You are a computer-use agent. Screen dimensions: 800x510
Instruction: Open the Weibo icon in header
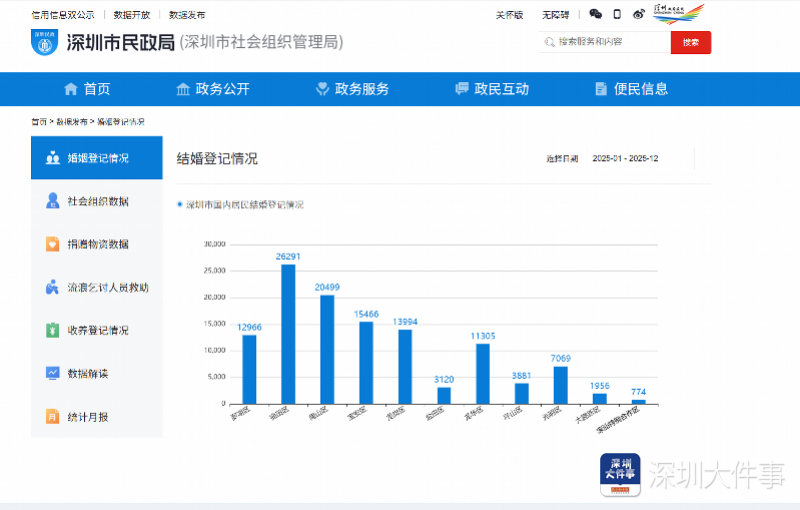[638, 14]
